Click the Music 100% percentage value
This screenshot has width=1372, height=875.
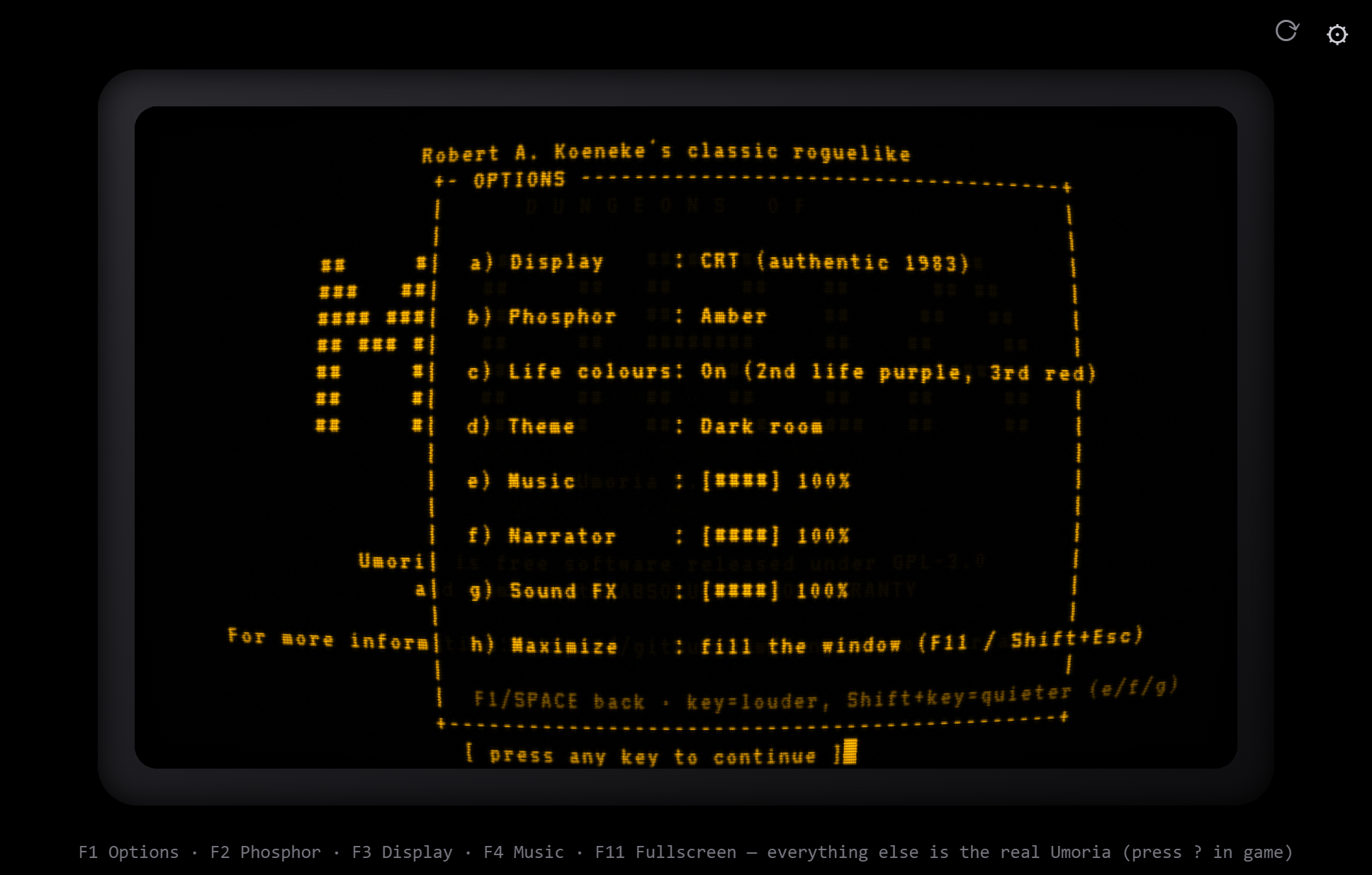point(823,481)
